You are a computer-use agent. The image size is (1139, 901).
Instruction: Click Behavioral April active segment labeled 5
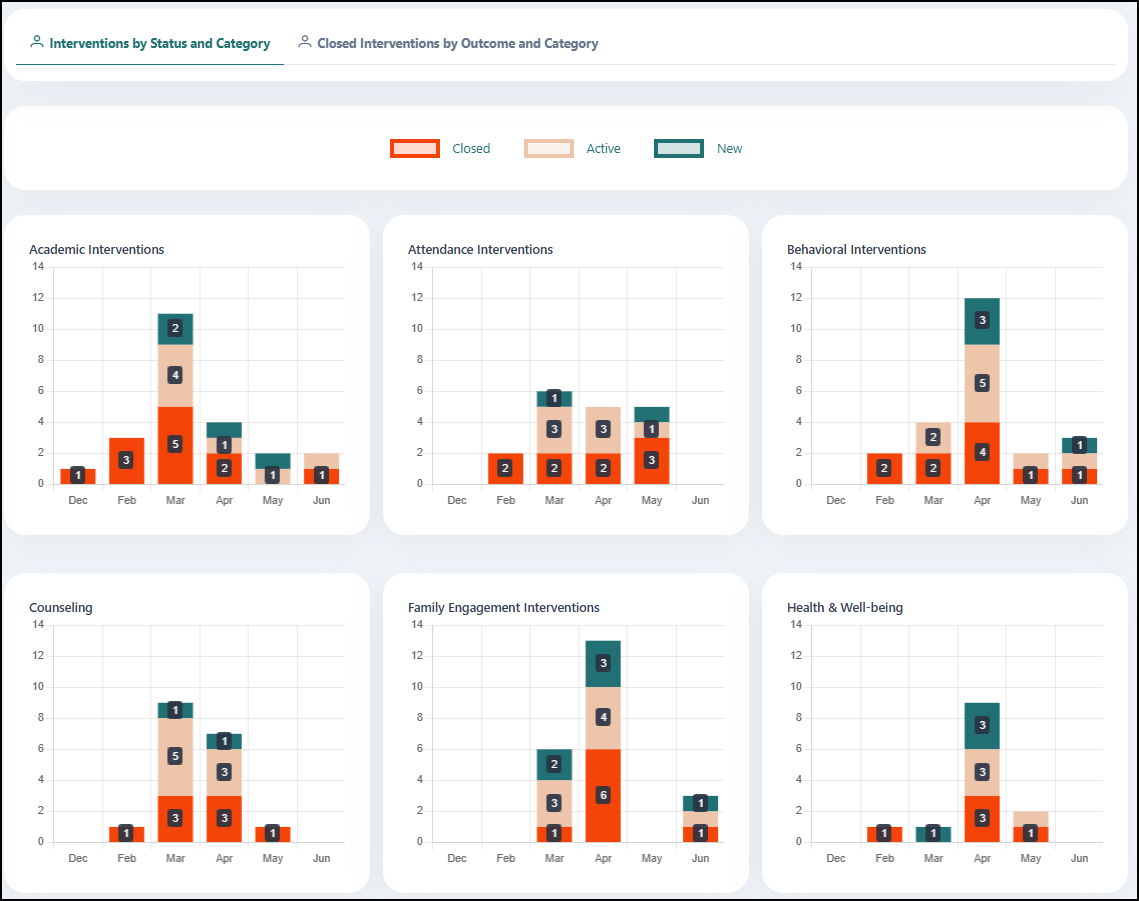[x=982, y=383]
